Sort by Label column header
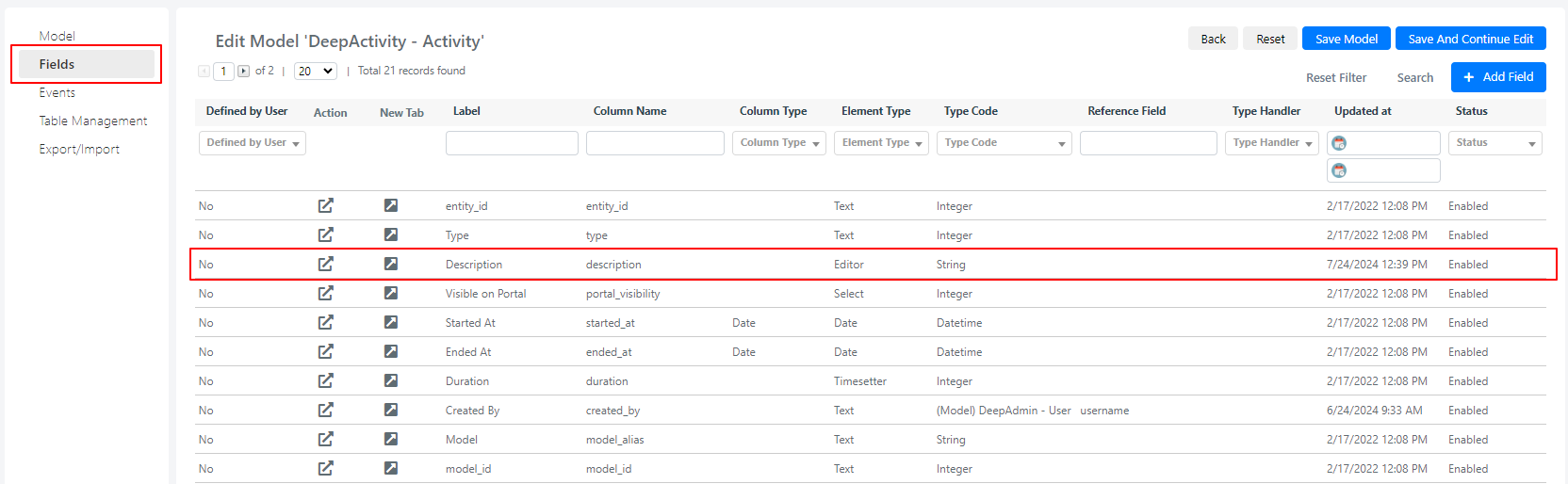 466,111
